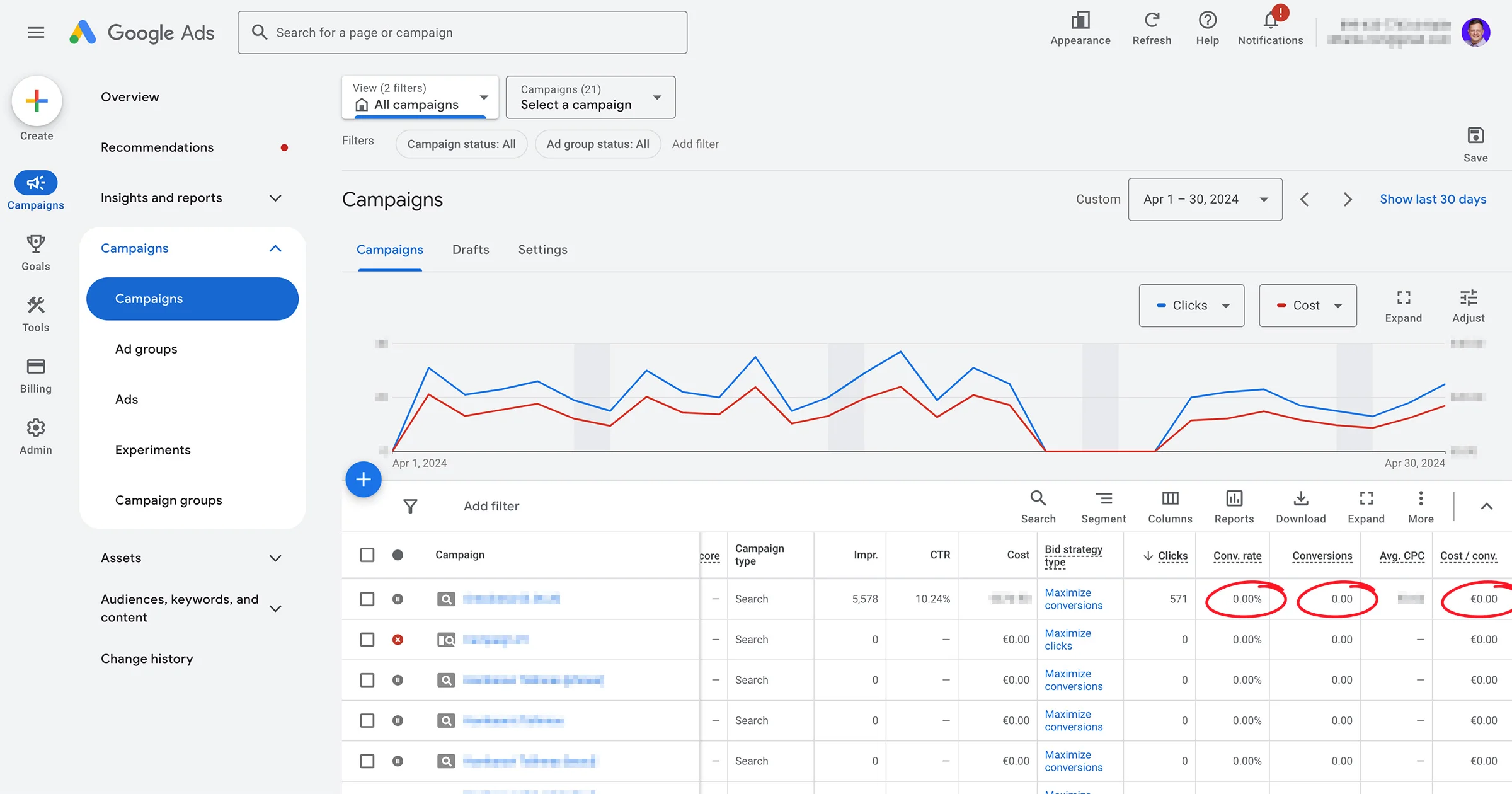Click the table filter funnel icon
Screen dimensions: 1512x794
coord(410,506)
